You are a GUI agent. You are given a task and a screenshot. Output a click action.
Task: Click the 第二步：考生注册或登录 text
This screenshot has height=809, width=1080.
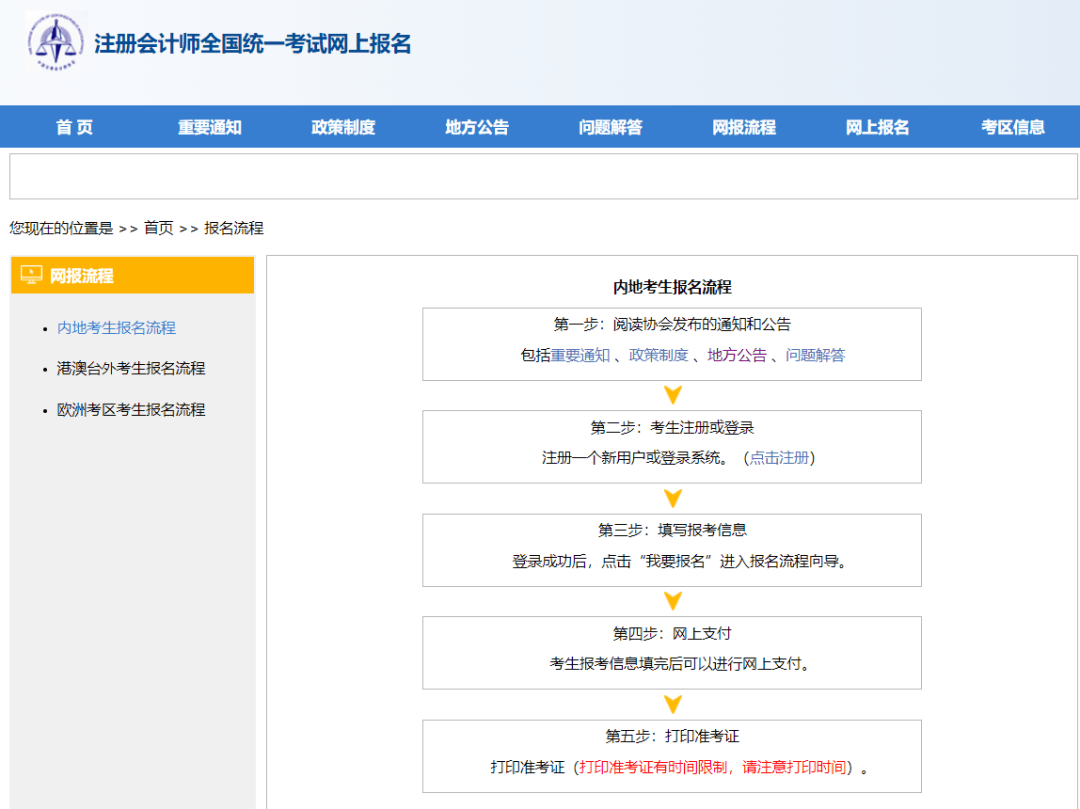click(x=672, y=428)
